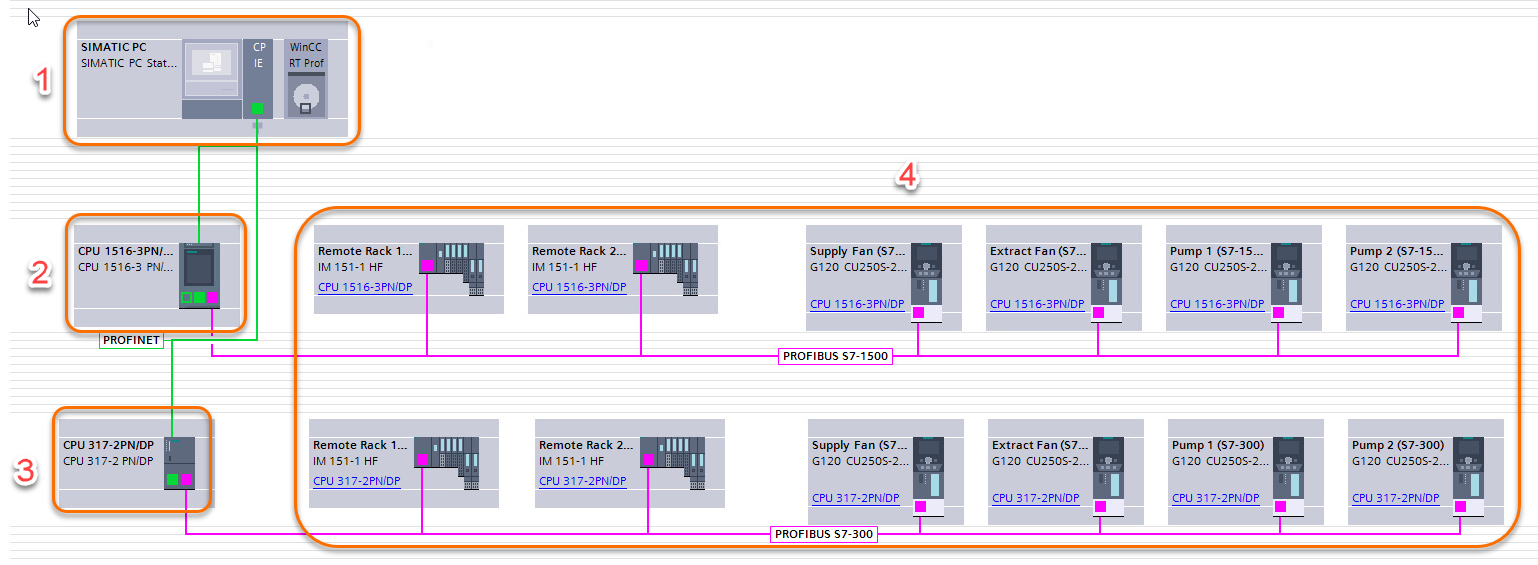Open CPU 317-2PN/DP link under lower Remote Rack 1

click(x=357, y=481)
